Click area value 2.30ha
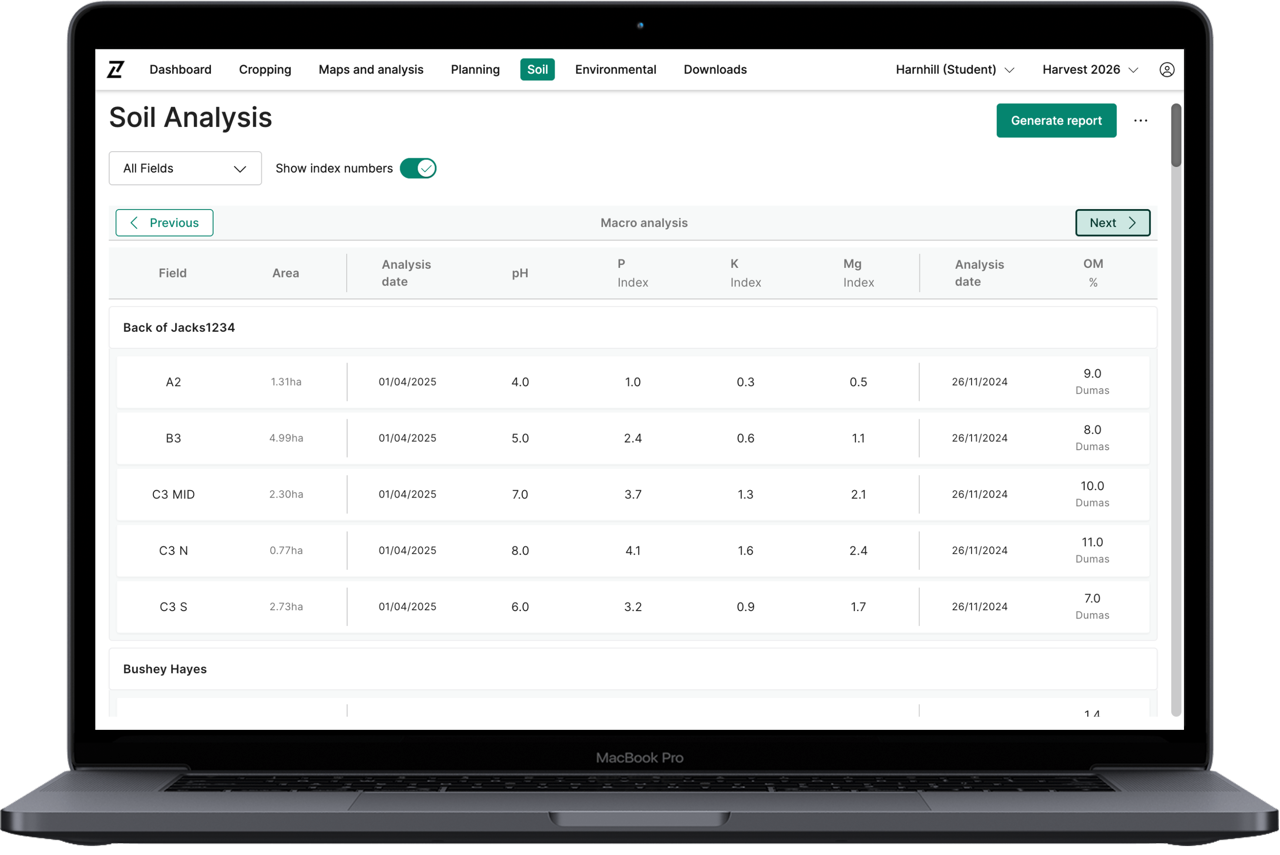Image resolution: width=1280 pixels, height=855 pixels. (x=286, y=494)
